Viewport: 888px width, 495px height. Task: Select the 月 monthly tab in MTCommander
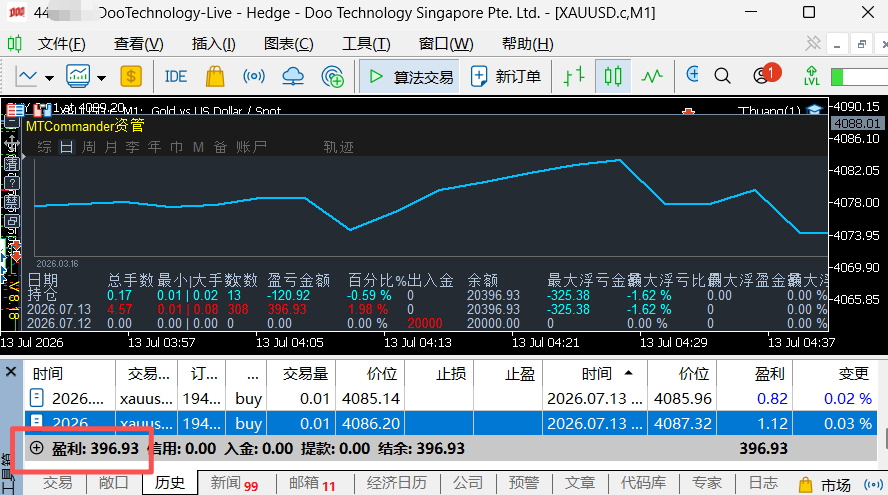point(110,147)
